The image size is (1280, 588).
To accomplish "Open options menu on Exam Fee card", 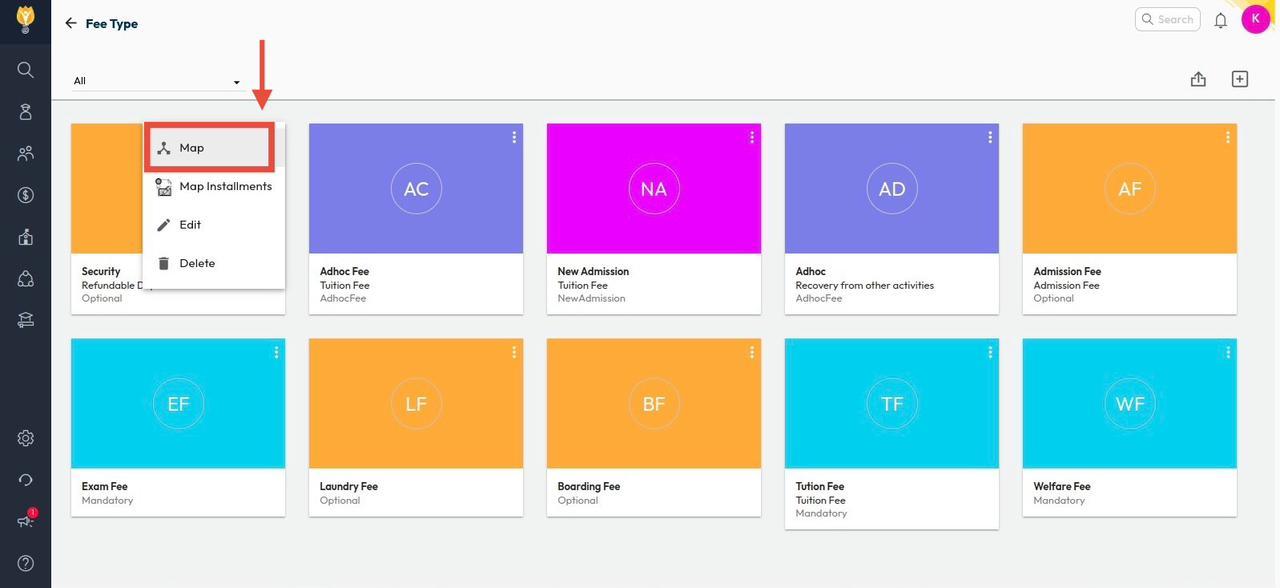I will [x=276, y=352].
